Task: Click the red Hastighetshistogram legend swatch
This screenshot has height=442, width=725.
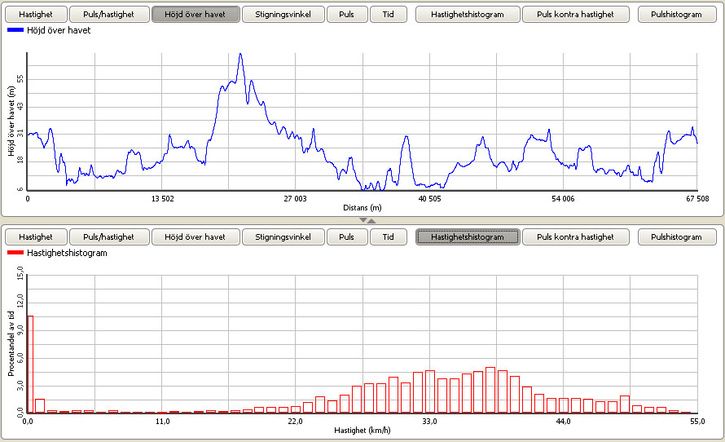Action: coord(15,252)
